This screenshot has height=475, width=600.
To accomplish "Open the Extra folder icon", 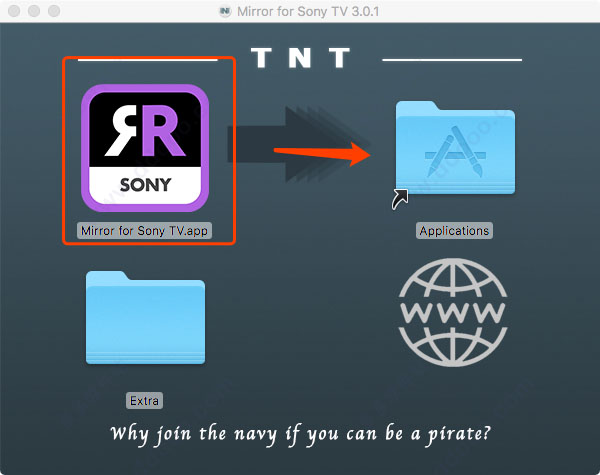I will (x=145, y=317).
